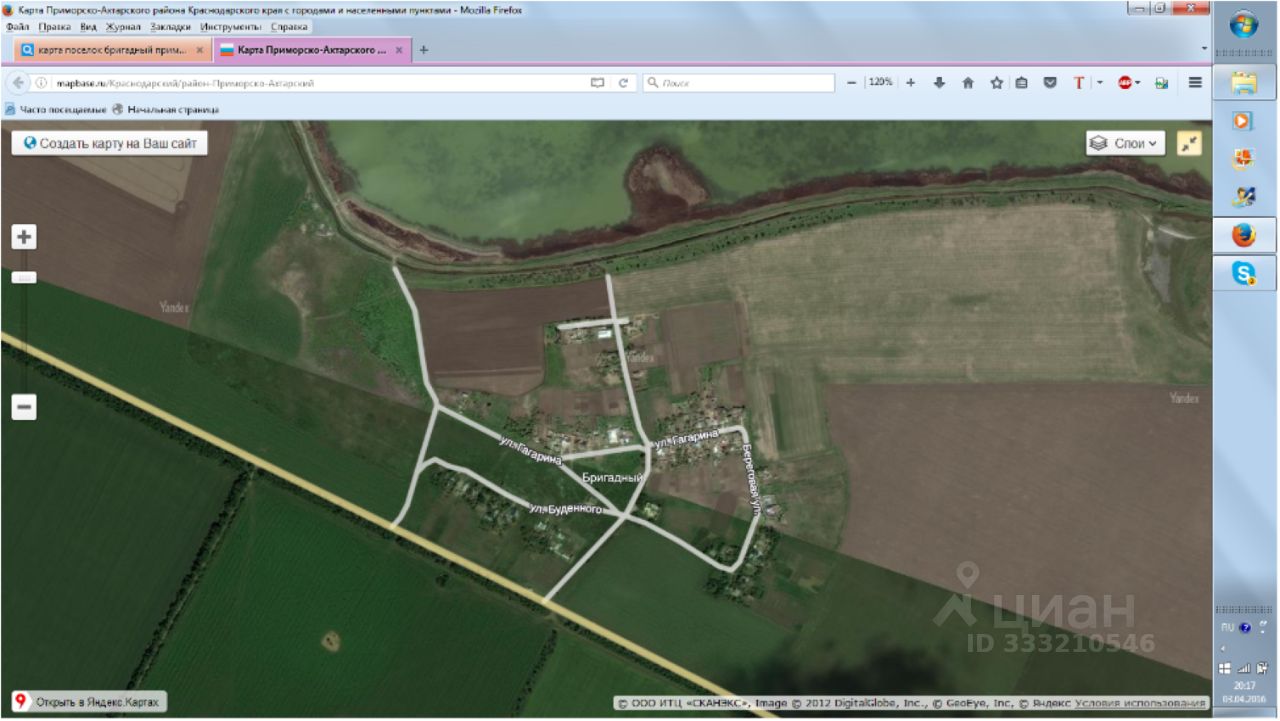The height and width of the screenshot is (721, 1280).
Task: Reload the current page
Action: (623, 83)
